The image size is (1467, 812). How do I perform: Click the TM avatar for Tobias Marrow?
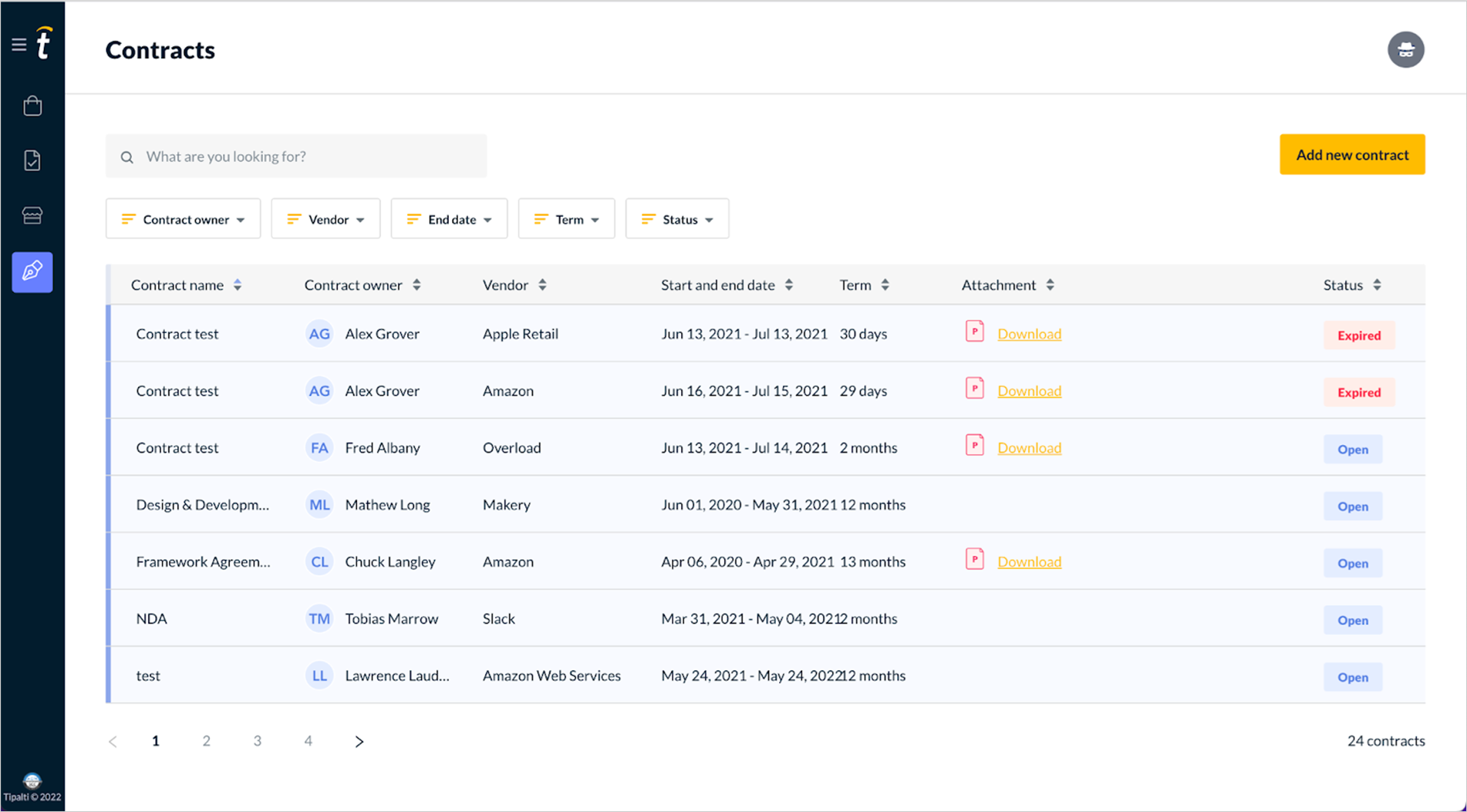pyautogui.click(x=319, y=619)
